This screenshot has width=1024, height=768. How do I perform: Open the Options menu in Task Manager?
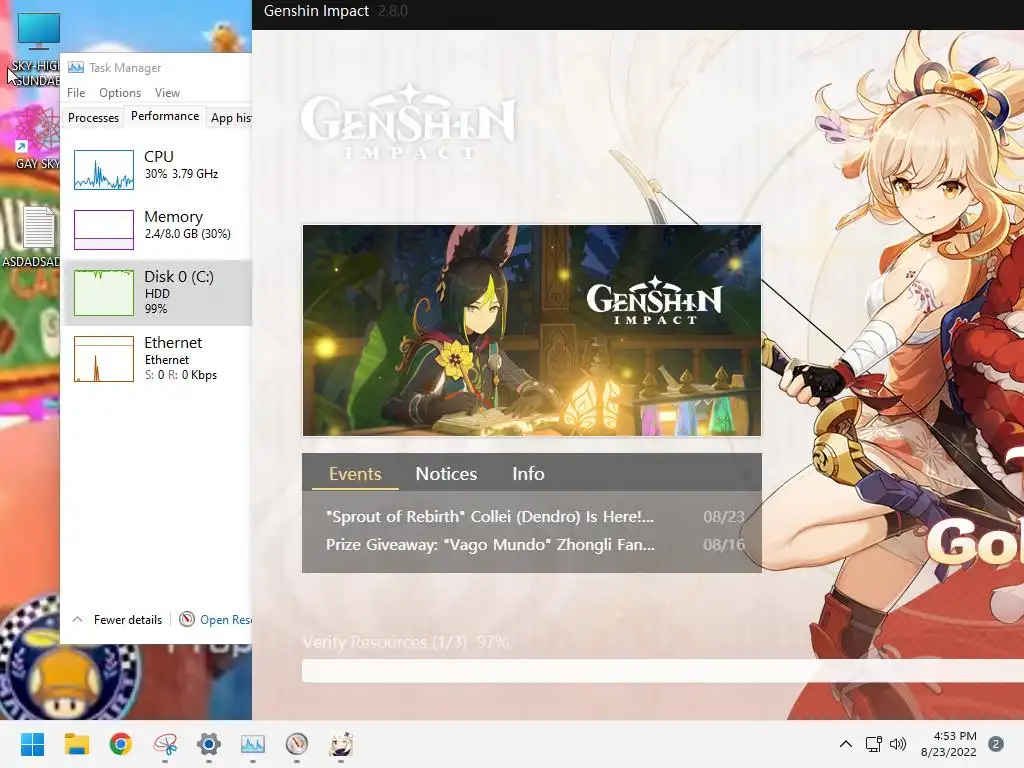(120, 93)
